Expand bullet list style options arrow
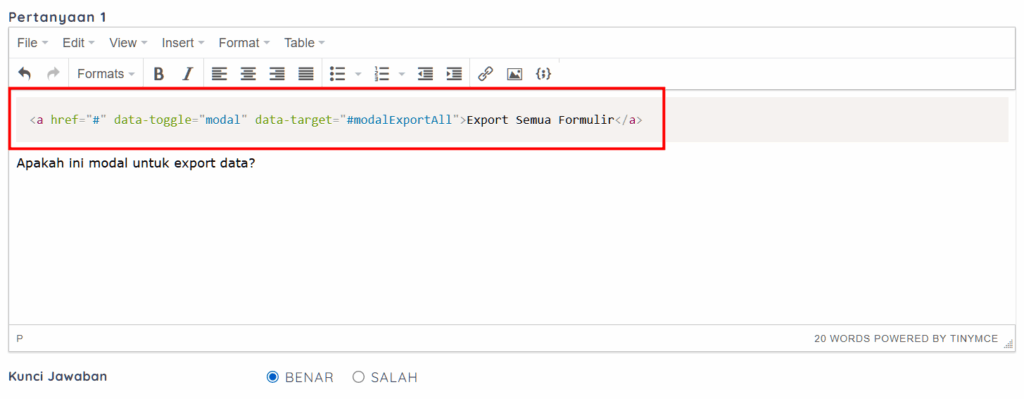The width and height of the screenshot is (1024, 399). point(358,74)
